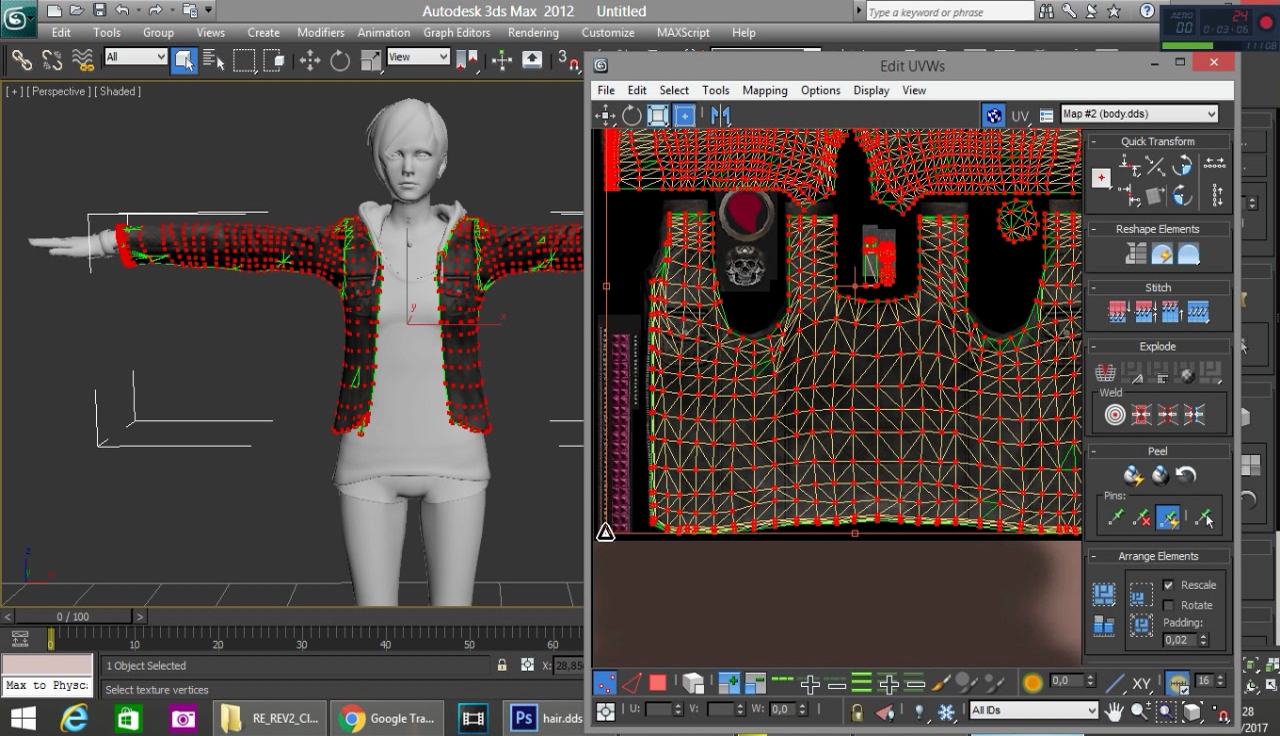Screen dimensions: 1280x736
Task: Open the Mapping menu in Edit UVWs
Action: pyautogui.click(x=765, y=90)
